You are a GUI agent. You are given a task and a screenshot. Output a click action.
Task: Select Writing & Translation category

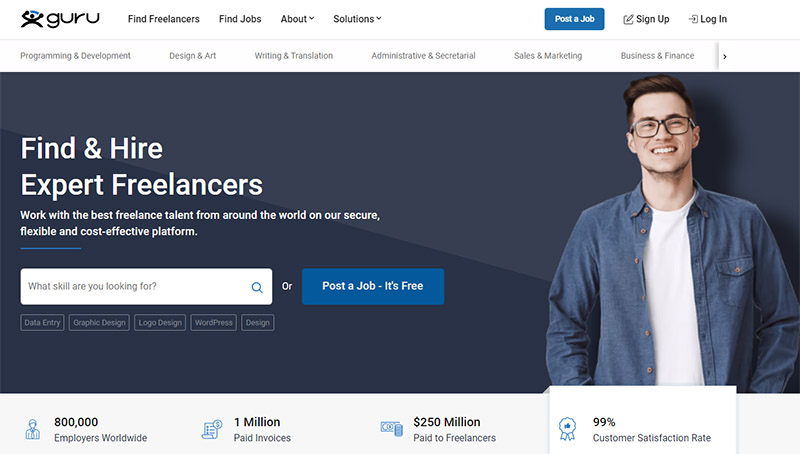pyautogui.click(x=293, y=56)
